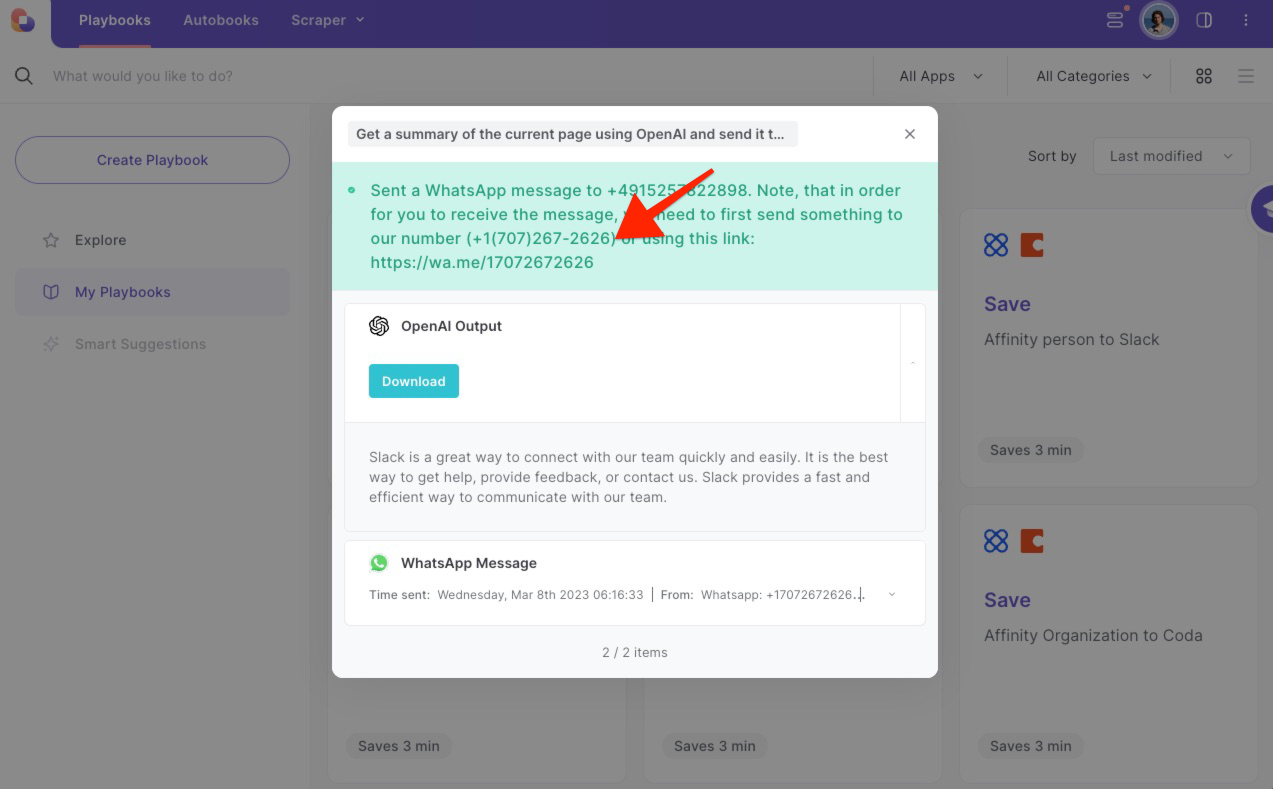Select the Affinity icon on the Slack playbook card
The image size is (1273, 789).
[996, 244]
